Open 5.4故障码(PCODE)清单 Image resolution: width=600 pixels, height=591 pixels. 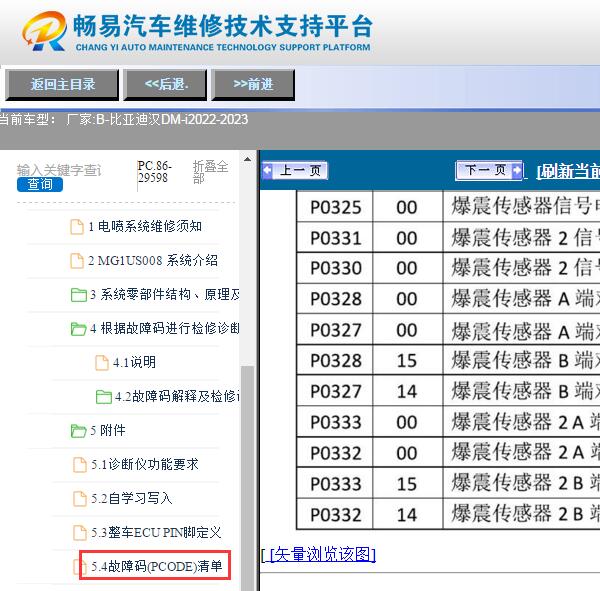(157, 567)
